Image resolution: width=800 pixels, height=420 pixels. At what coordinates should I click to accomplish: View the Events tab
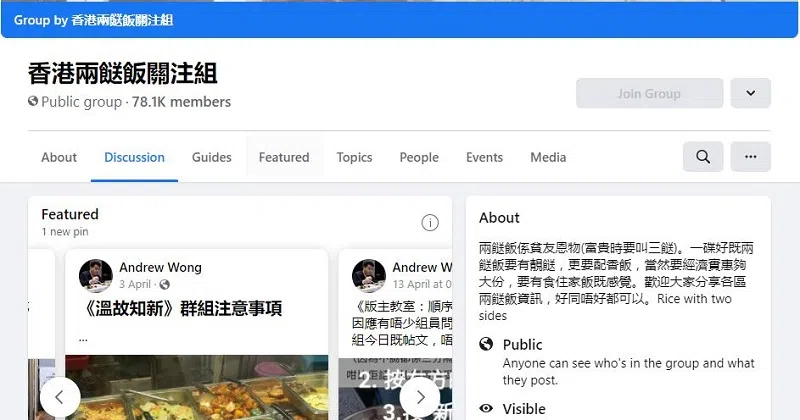point(484,157)
